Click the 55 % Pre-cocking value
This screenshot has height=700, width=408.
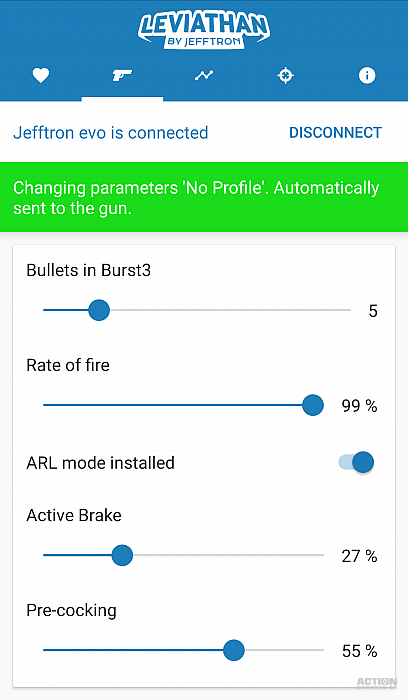click(x=359, y=651)
